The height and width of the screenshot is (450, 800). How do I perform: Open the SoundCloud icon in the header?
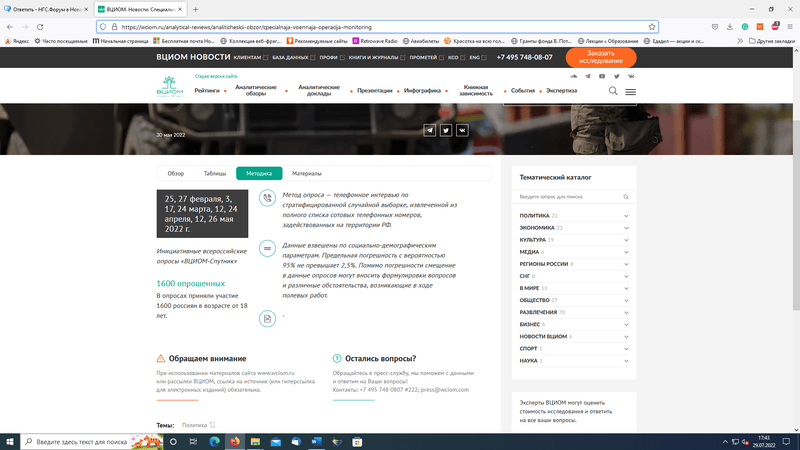click(x=573, y=76)
